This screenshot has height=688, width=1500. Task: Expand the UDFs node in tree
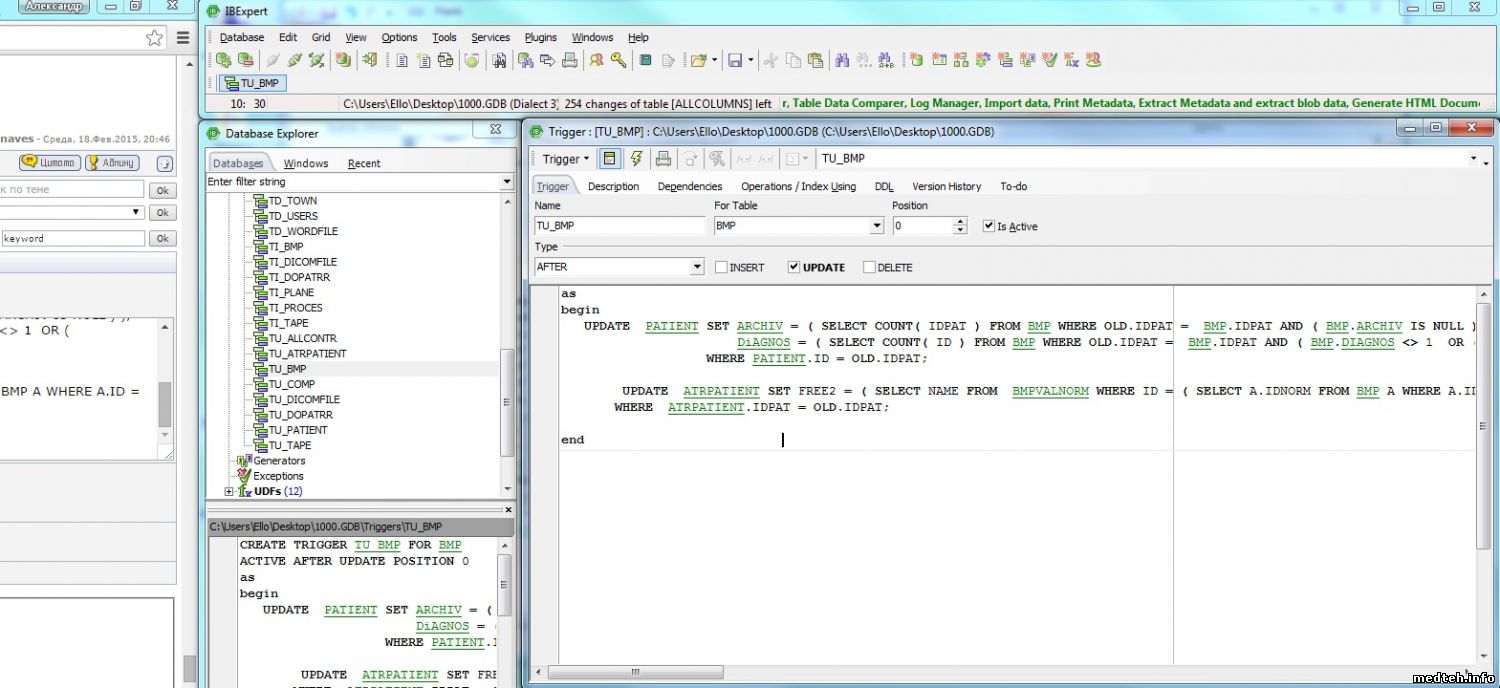[229, 492]
